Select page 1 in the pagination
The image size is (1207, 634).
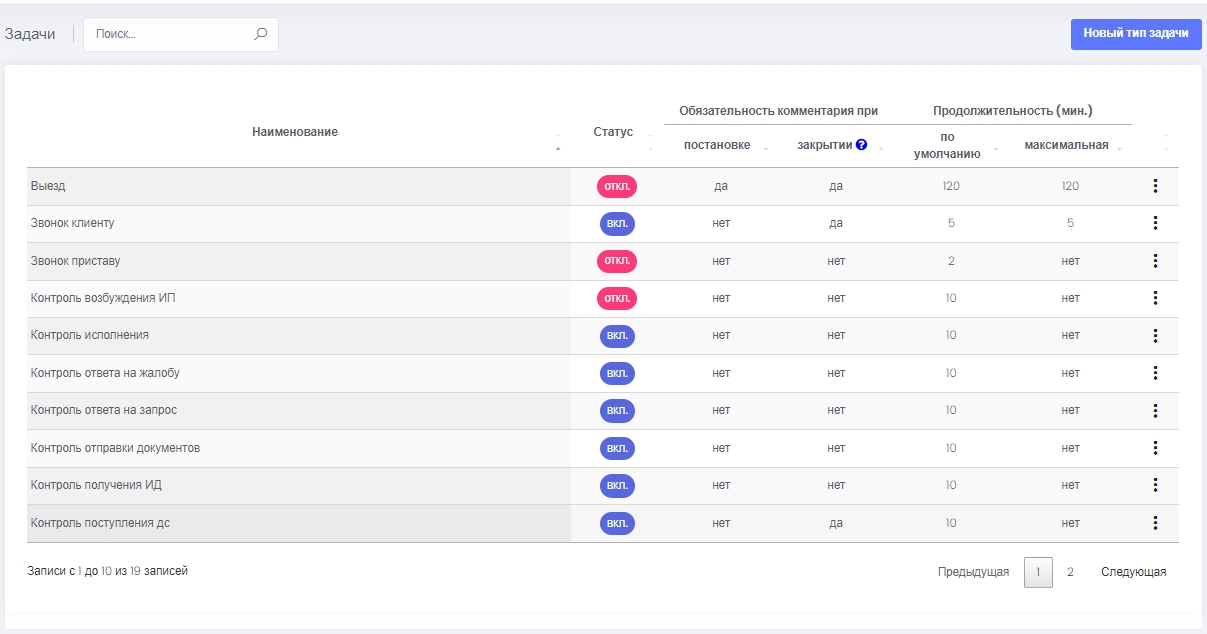coord(1038,572)
